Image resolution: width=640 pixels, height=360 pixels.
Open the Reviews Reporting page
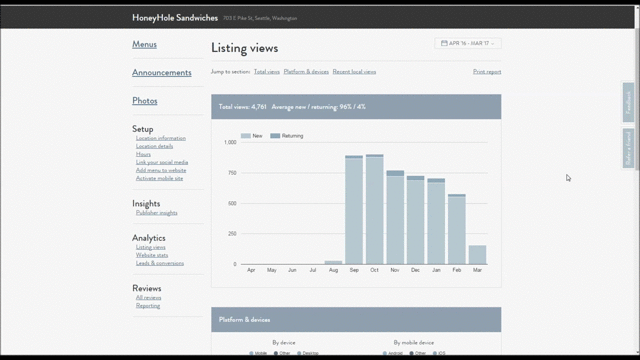(x=148, y=306)
